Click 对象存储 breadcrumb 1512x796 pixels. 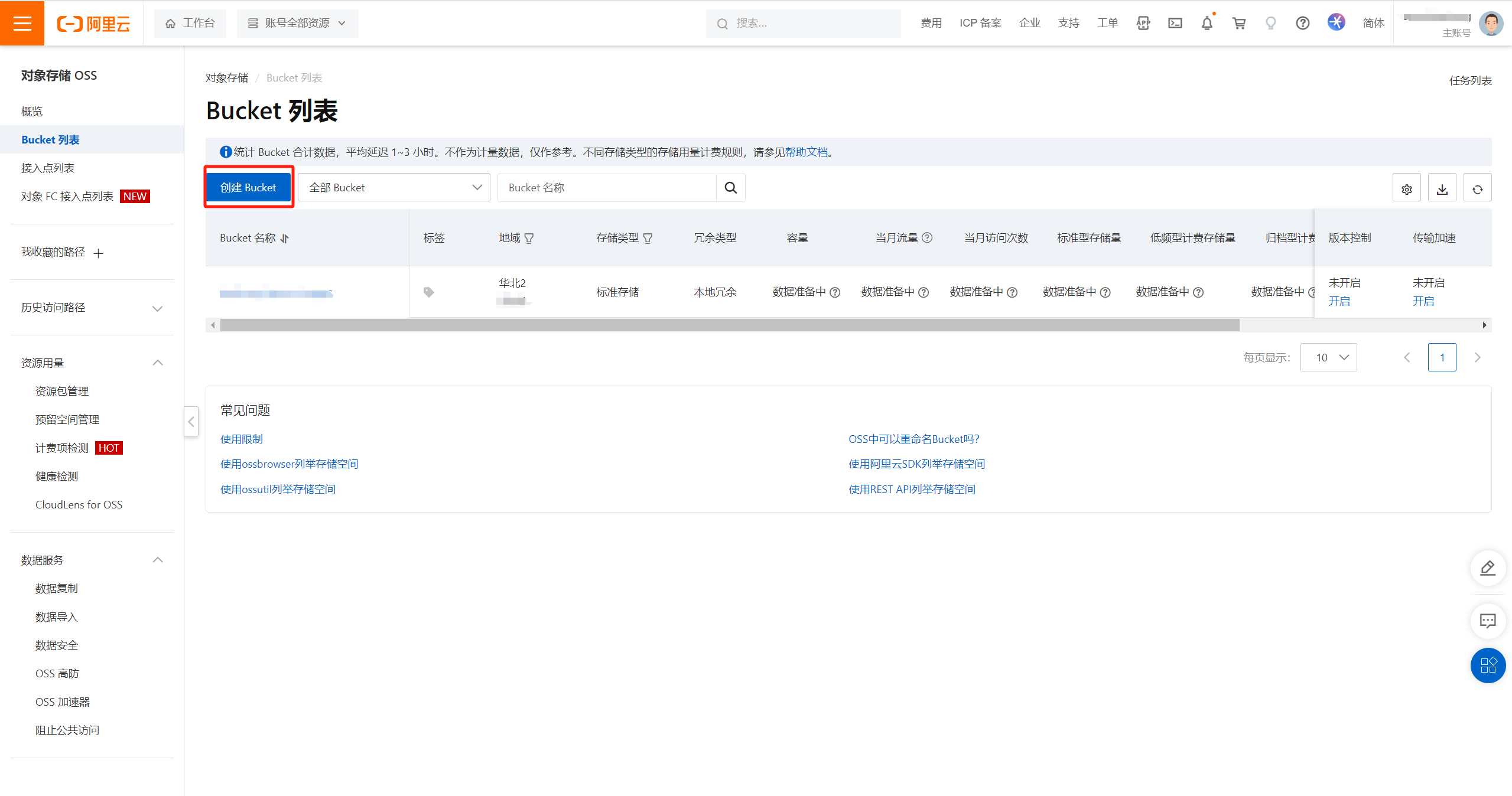click(x=227, y=78)
